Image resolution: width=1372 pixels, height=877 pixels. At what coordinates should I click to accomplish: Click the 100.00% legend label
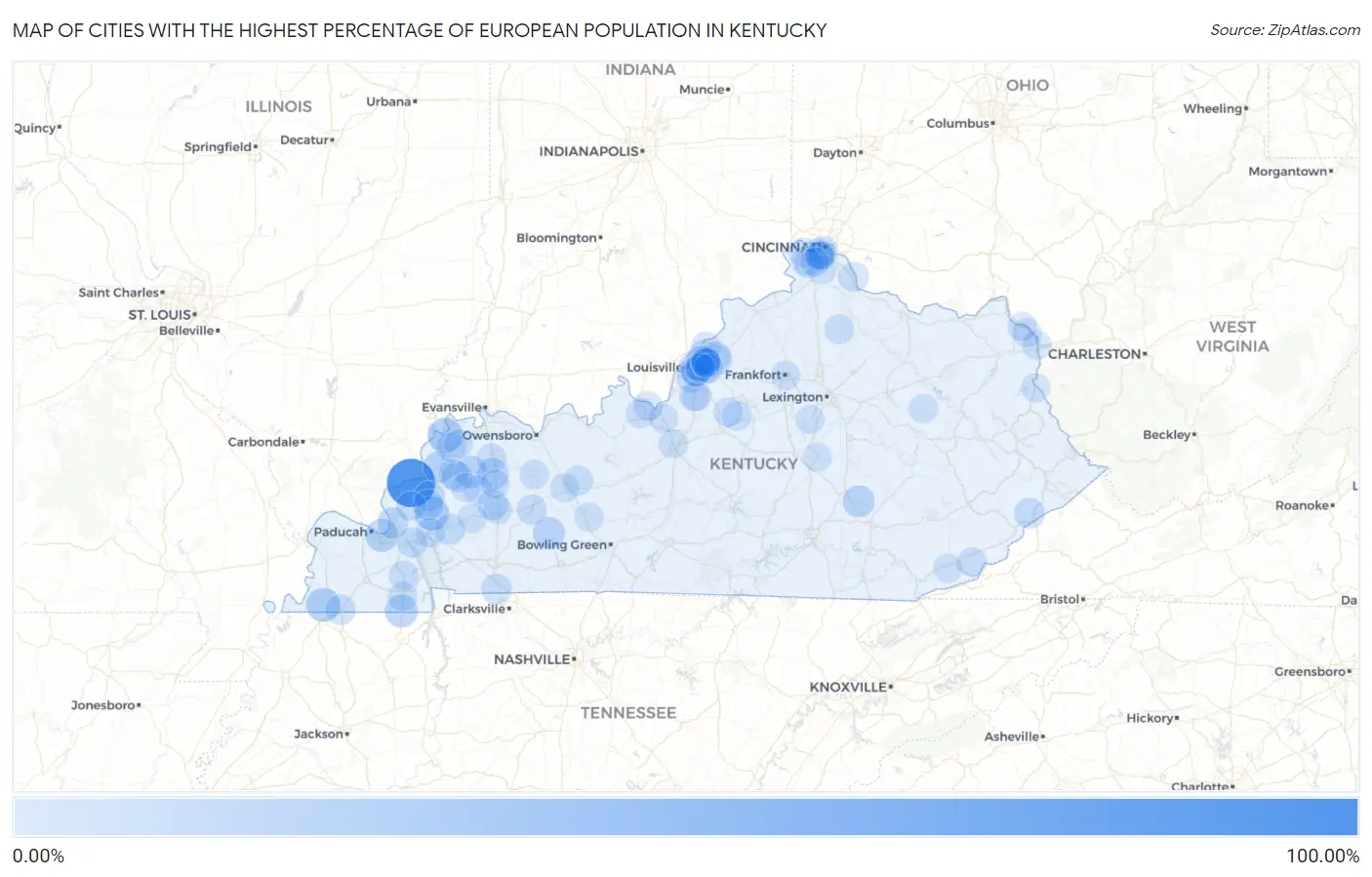click(1322, 857)
